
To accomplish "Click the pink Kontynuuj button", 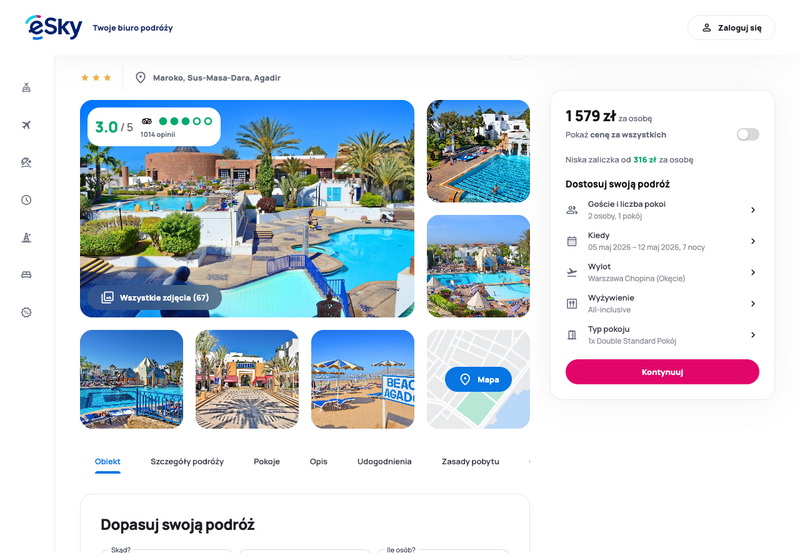I will pyautogui.click(x=662, y=372).
